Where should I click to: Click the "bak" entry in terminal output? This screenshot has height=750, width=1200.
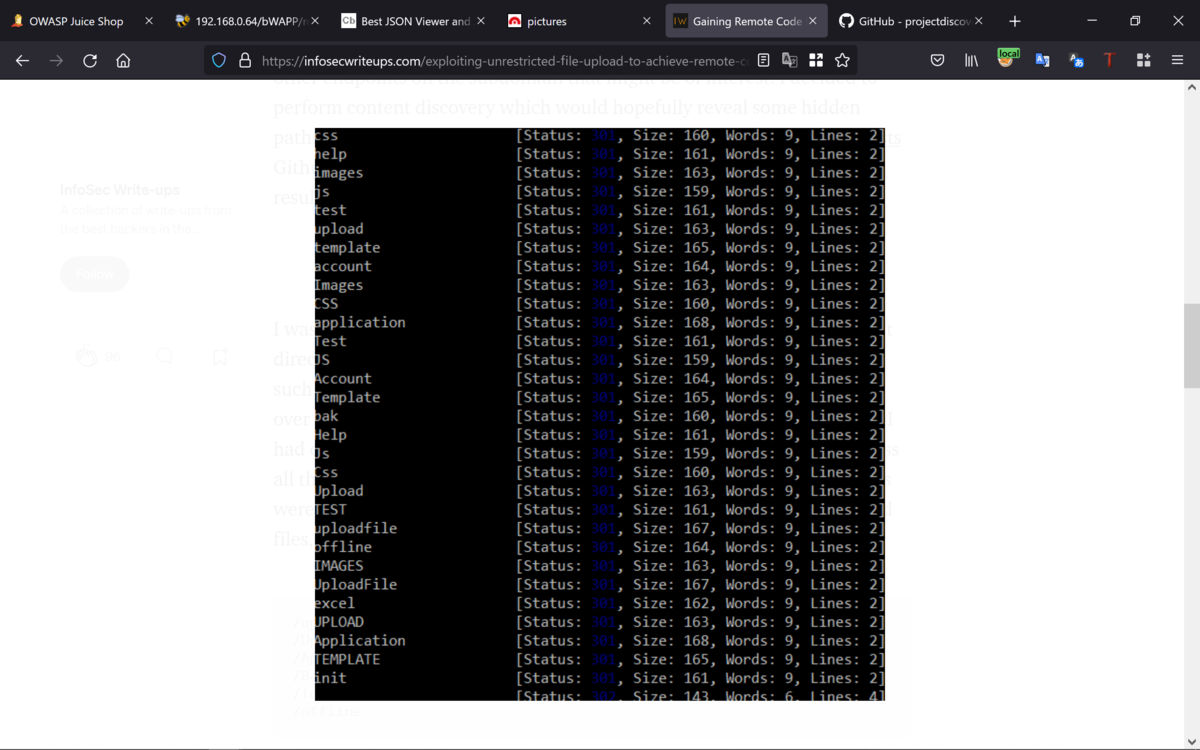click(327, 416)
